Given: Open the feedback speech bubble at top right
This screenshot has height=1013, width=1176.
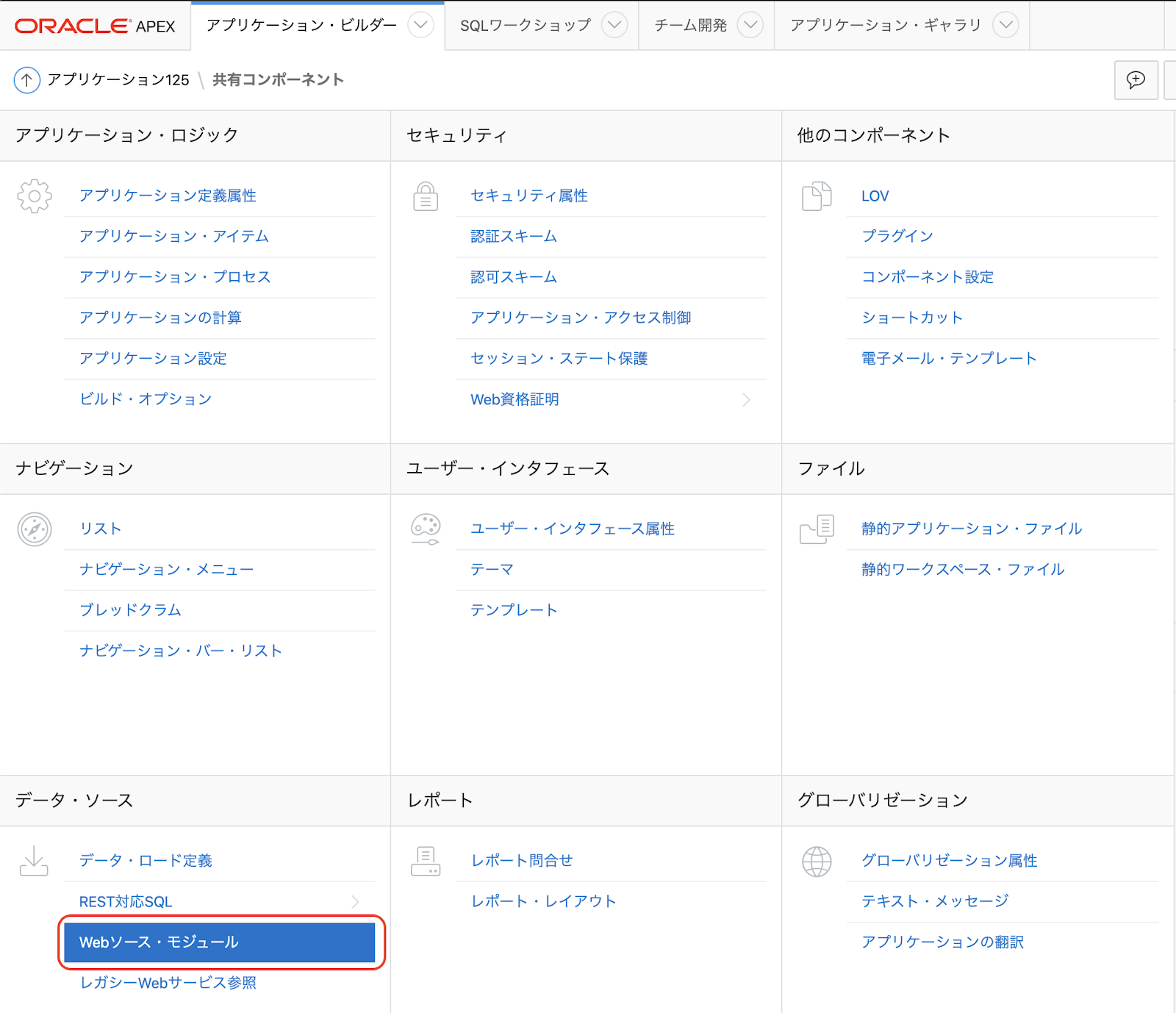Looking at the screenshot, I should click(1136, 80).
